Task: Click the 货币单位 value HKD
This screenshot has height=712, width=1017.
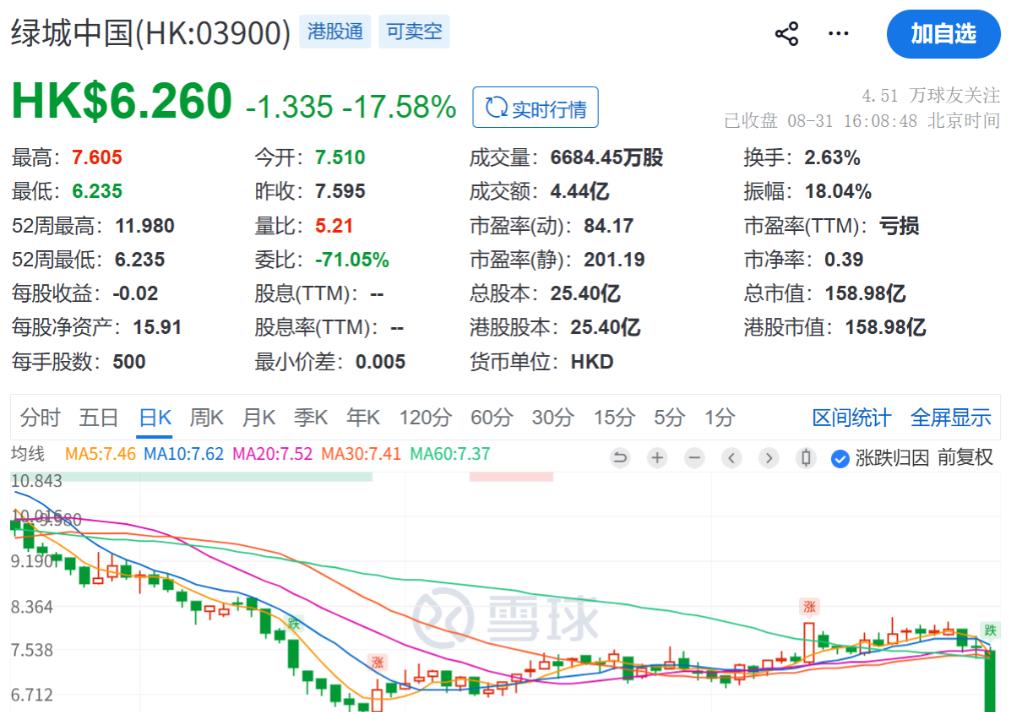Action: 592,362
